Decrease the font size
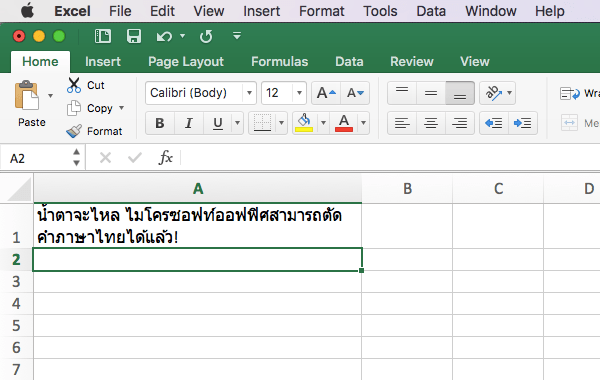The width and height of the screenshot is (600, 380). [355, 93]
